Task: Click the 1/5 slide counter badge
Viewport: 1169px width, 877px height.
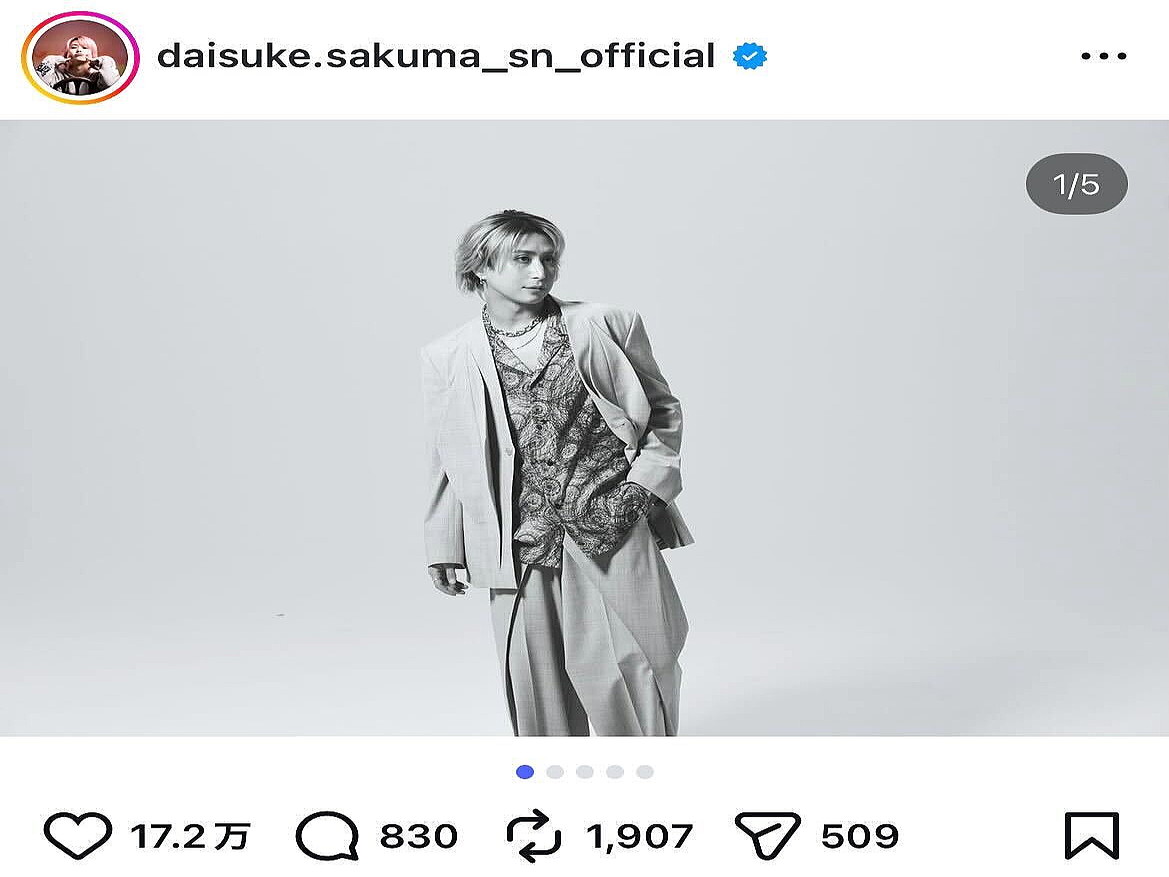Action: (x=1075, y=183)
